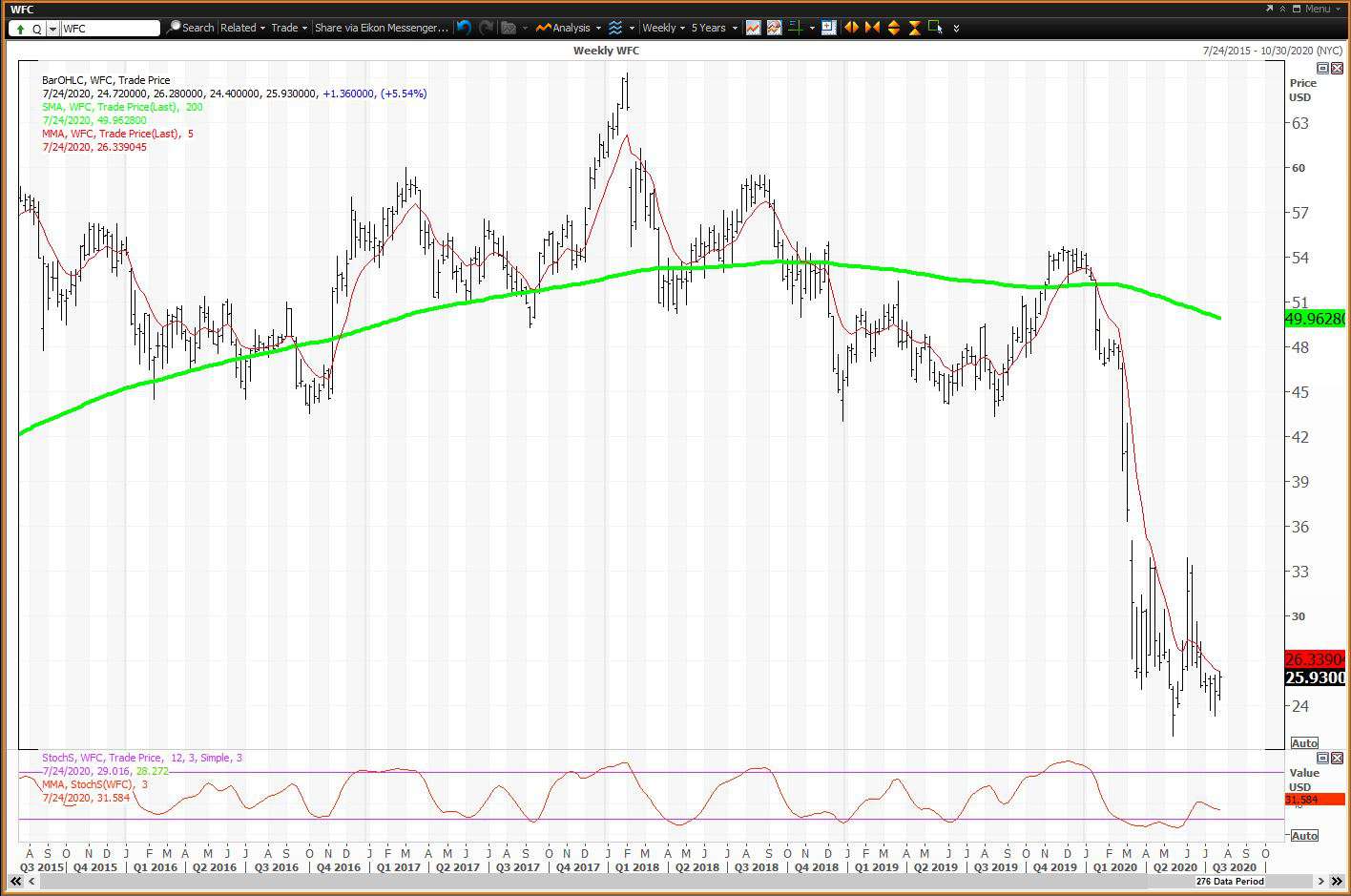1351x896 pixels.
Task: Click expand-horizontal orange arrows icon
Action: [x=851, y=28]
